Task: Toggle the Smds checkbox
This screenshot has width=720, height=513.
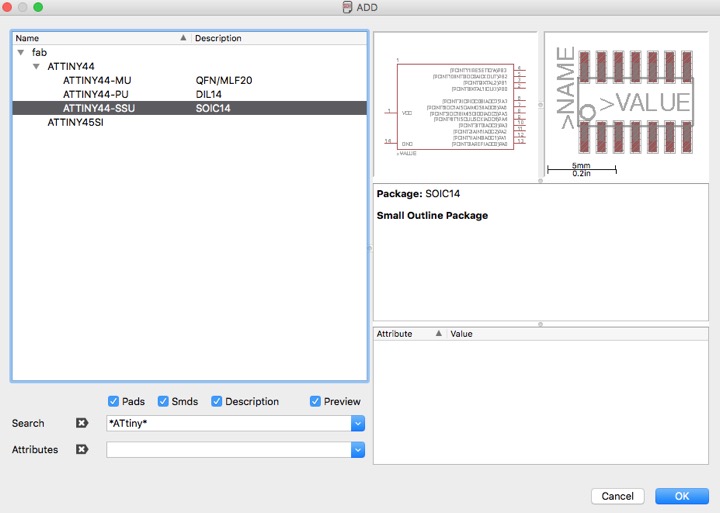Action: tap(163, 401)
